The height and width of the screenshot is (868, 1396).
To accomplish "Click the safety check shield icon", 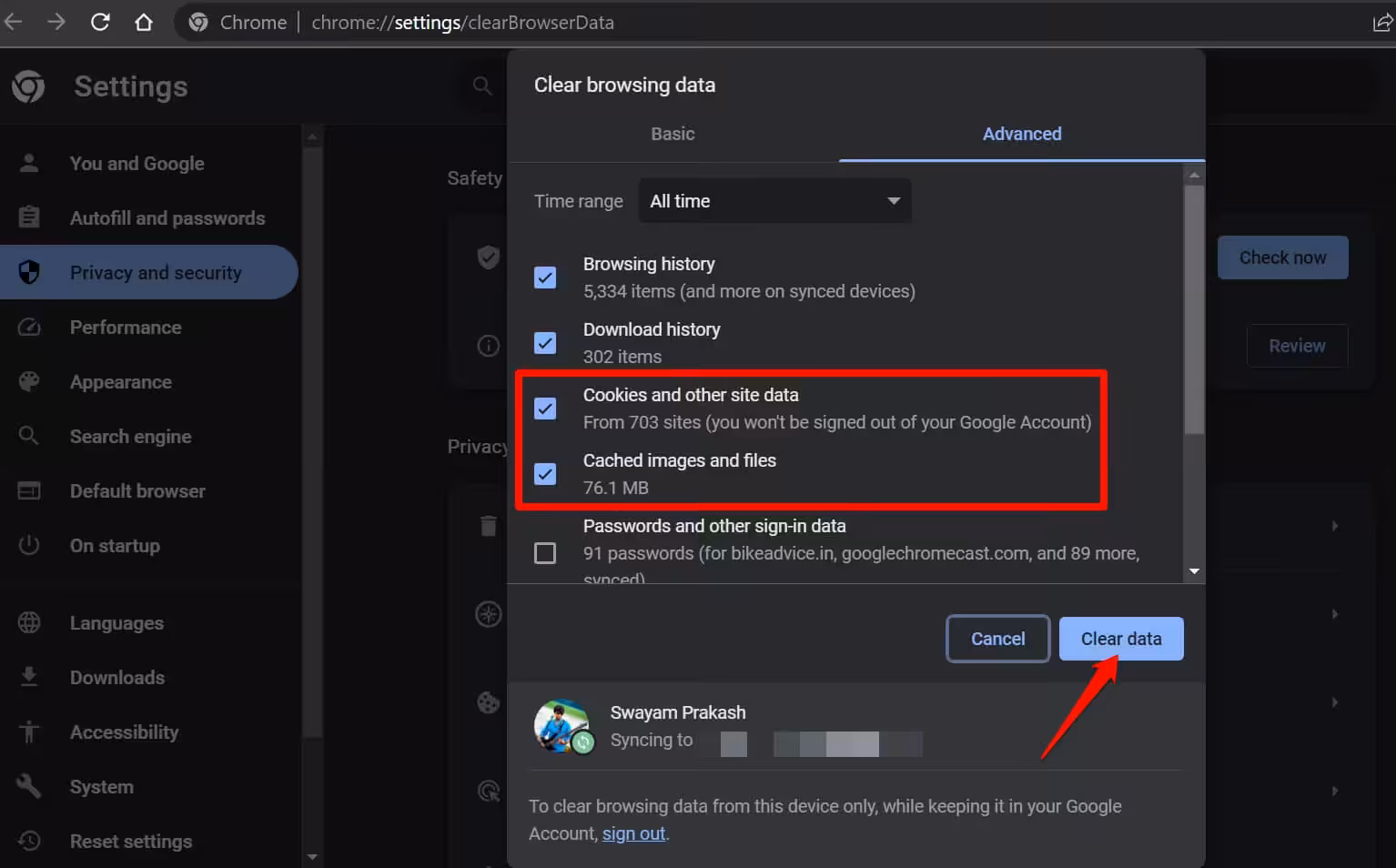I will [489, 257].
